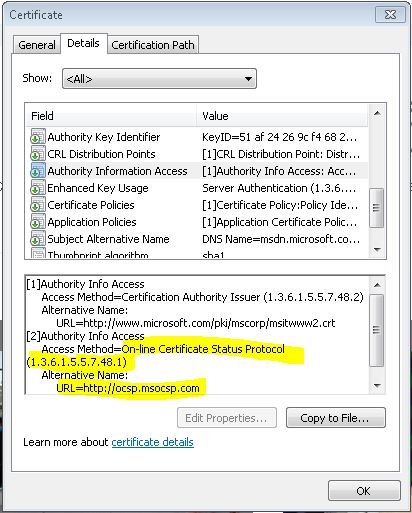Click the Copy to File button

click(x=336, y=418)
